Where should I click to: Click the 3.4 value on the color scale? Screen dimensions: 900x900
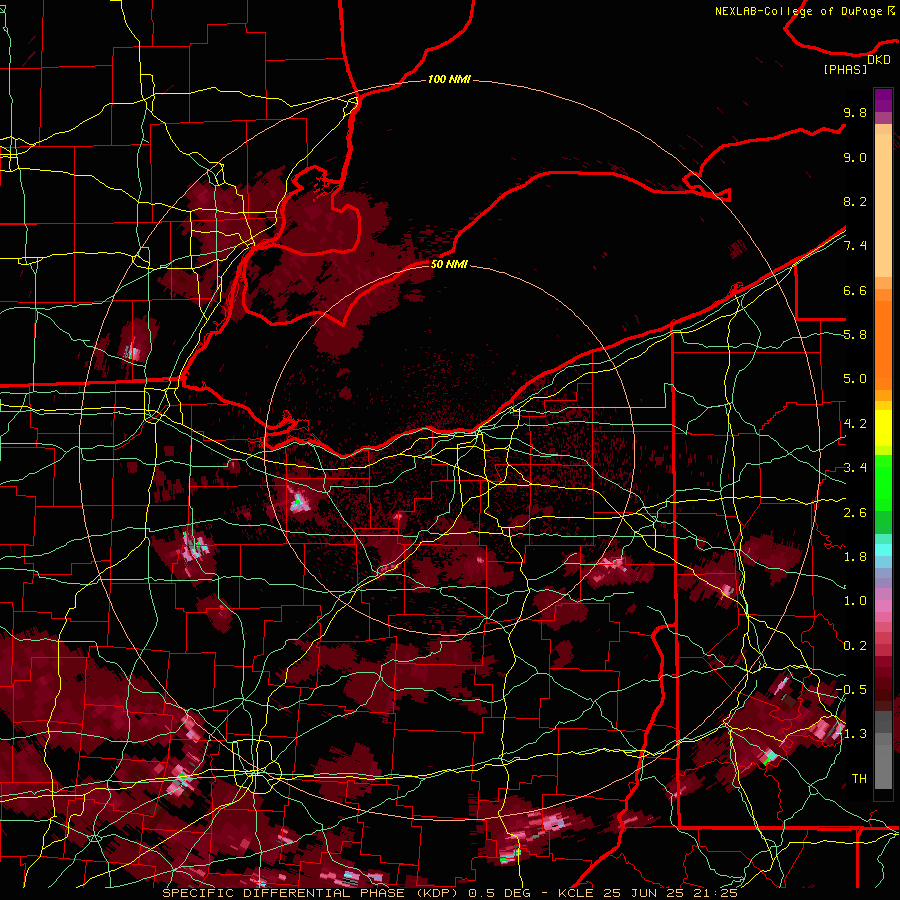pyautogui.click(x=855, y=468)
